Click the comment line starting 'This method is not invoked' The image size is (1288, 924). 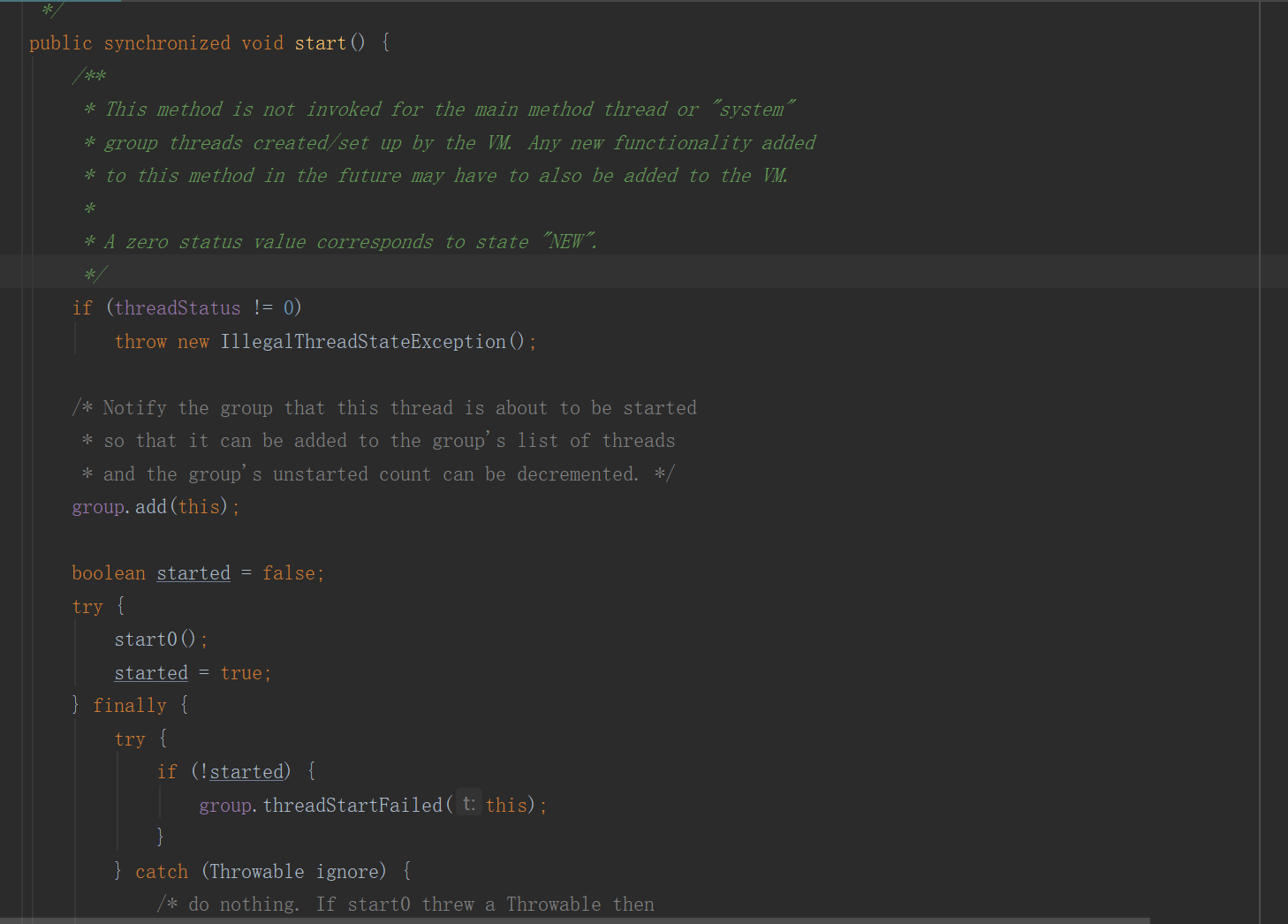[x=439, y=110]
